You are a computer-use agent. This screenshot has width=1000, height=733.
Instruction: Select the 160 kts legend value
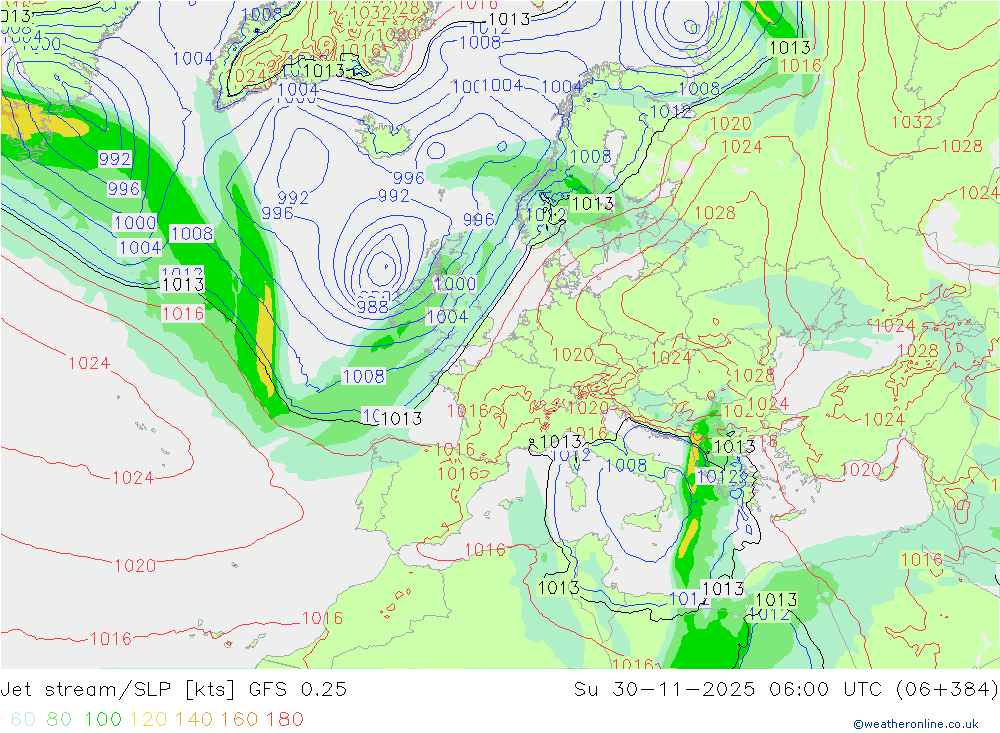pyautogui.click(x=239, y=720)
